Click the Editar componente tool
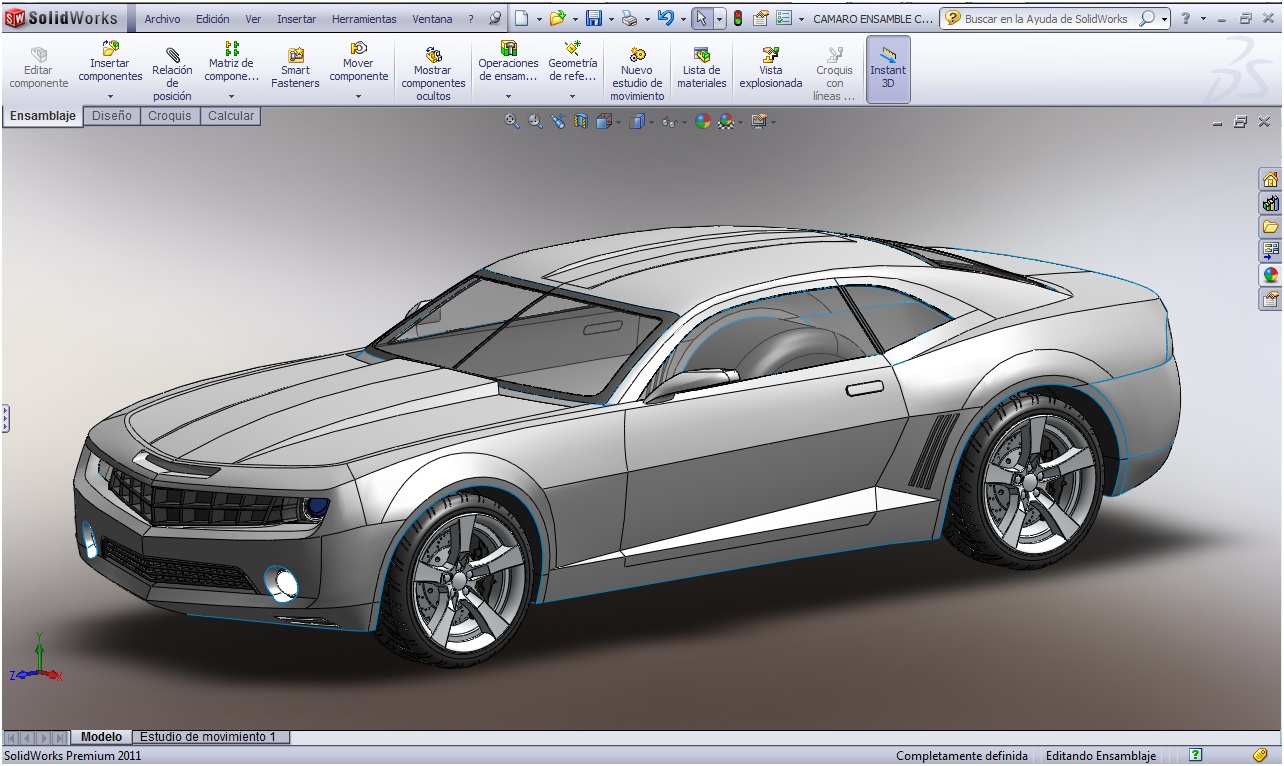 (38, 68)
